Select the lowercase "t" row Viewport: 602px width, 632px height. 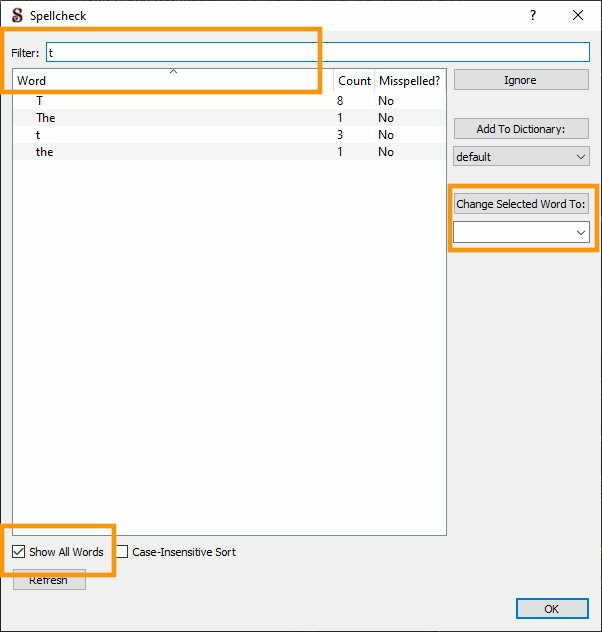tap(39, 135)
